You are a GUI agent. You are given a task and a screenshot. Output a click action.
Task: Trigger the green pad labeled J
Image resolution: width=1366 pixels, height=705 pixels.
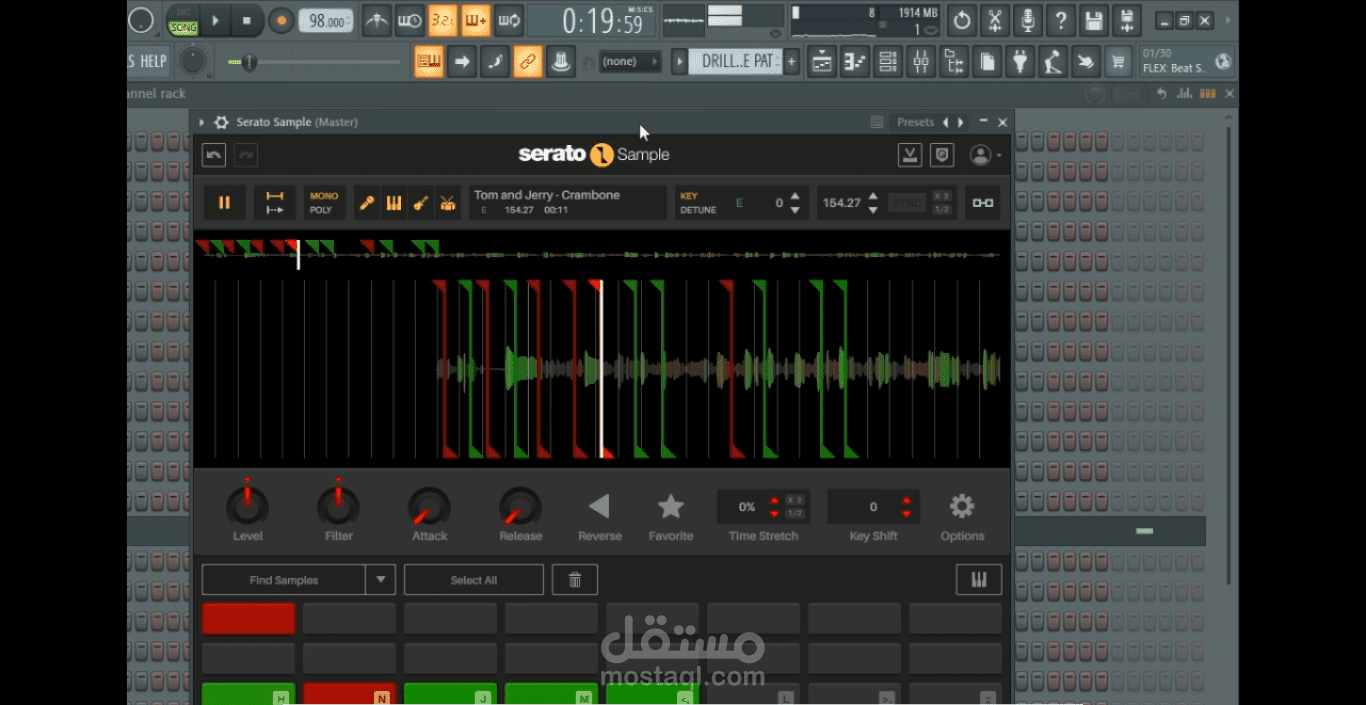point(451,694)
